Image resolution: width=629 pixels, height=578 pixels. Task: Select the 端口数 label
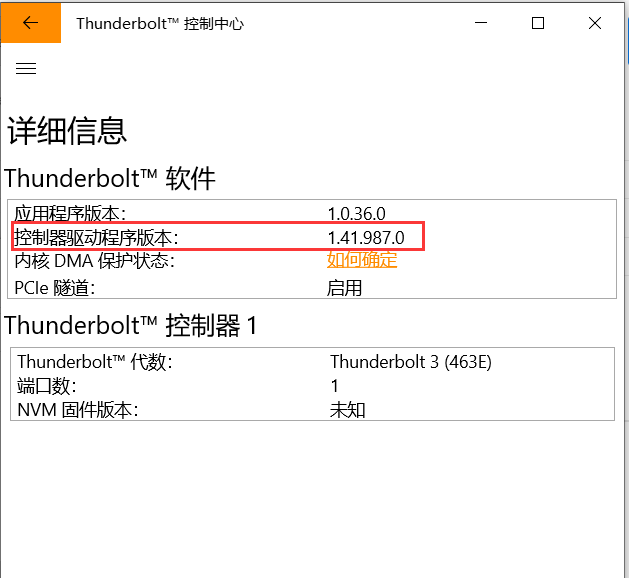[47, 386]
